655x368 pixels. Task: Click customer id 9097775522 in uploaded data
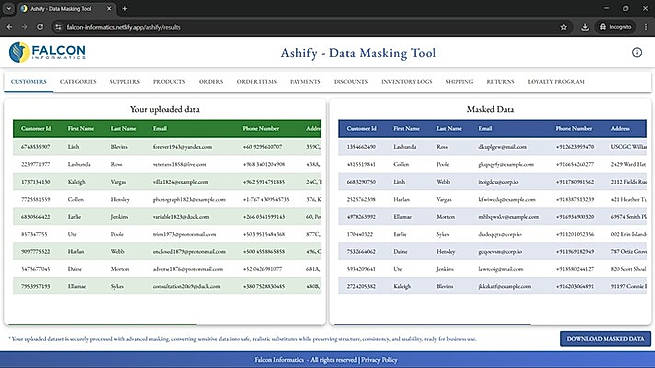click(36, 251)
